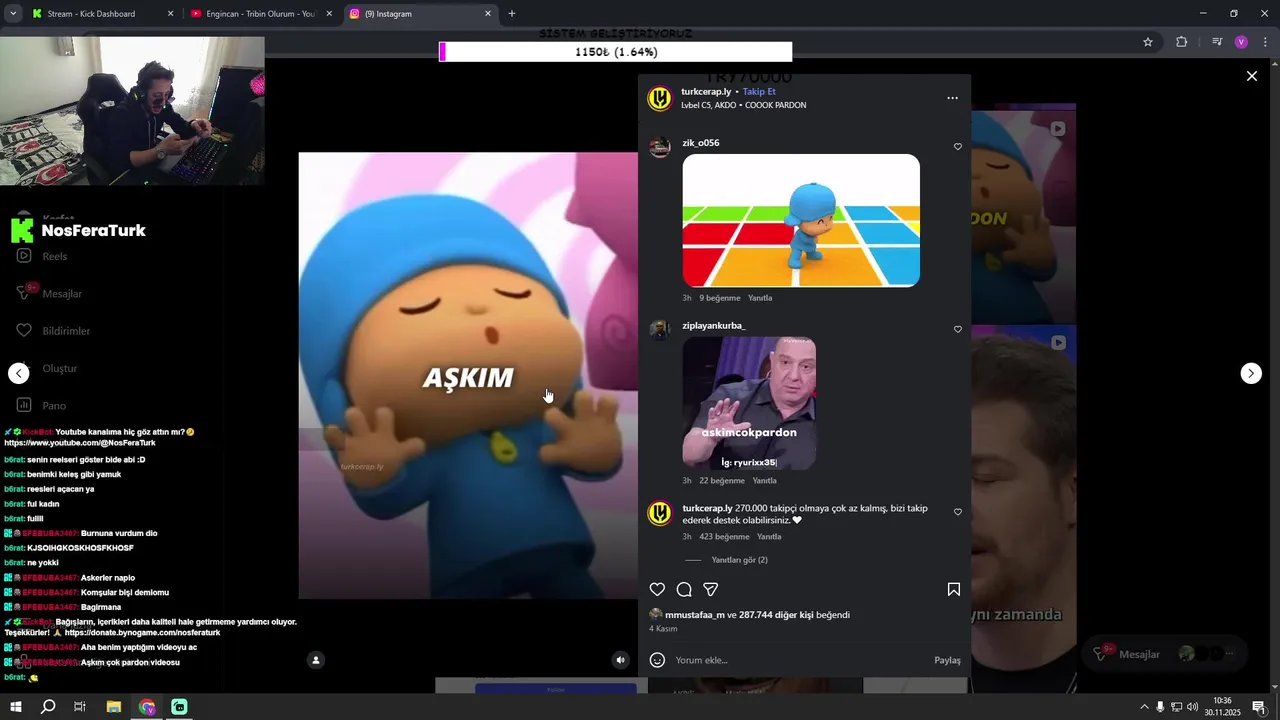Open a new browser tab
This screenshot has height=720, width=1280.
pos(512,14)
